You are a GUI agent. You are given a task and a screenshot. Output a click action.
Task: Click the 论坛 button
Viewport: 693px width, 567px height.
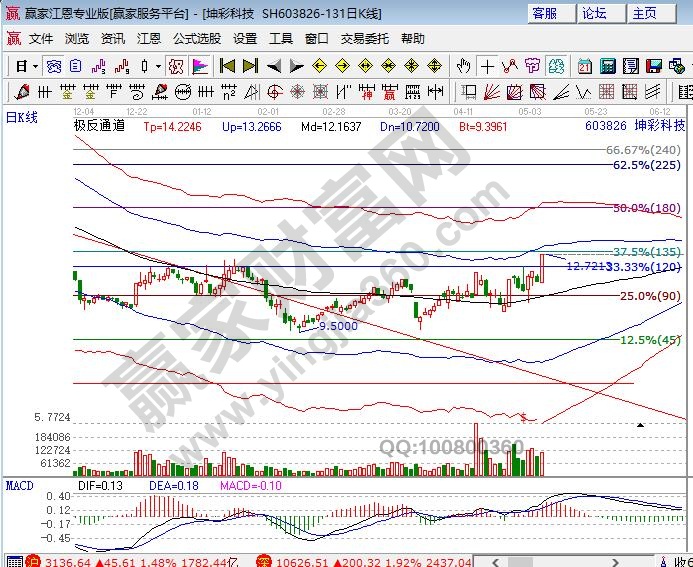coord(595,13)
